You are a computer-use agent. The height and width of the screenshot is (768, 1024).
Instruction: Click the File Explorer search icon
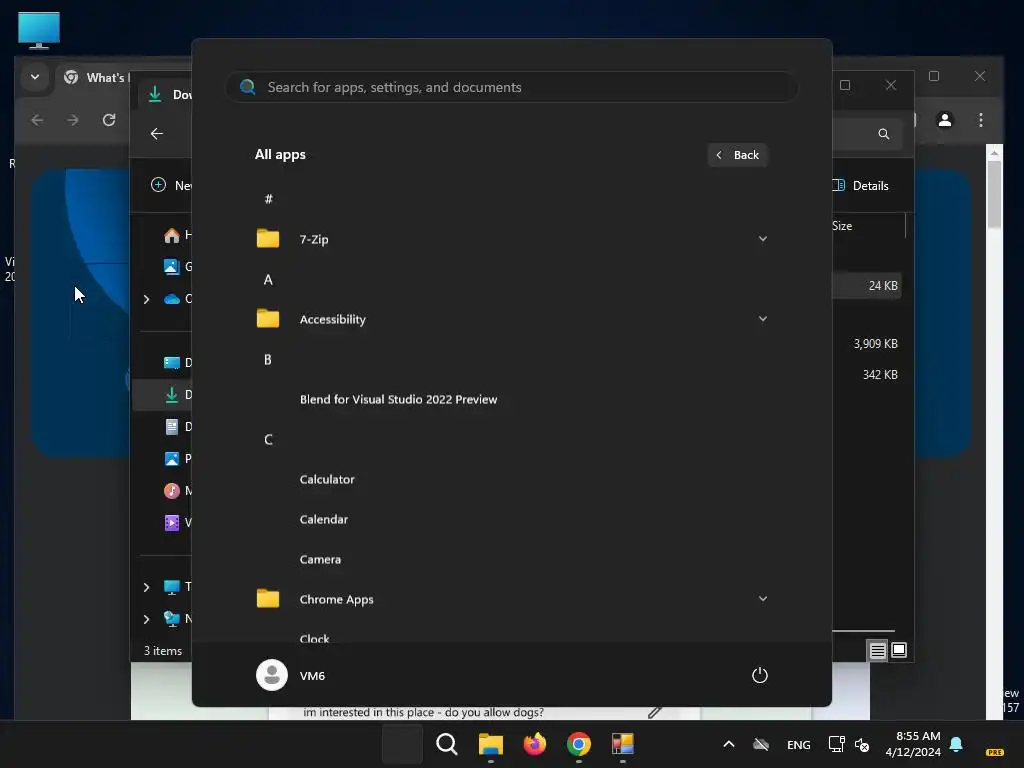point(884,133)
